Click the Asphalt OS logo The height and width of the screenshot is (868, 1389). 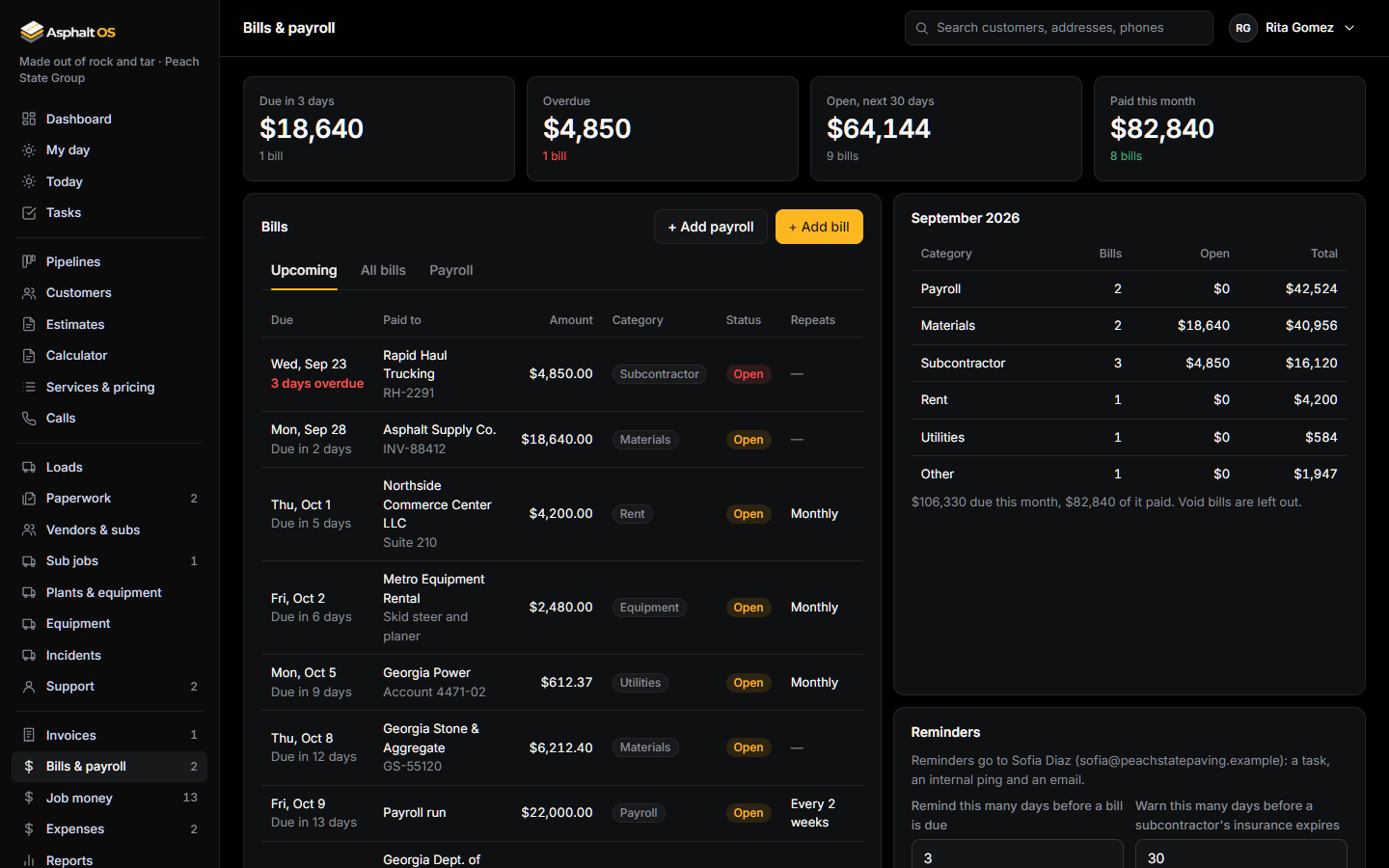pyautogui.click(x=68, y=32)
